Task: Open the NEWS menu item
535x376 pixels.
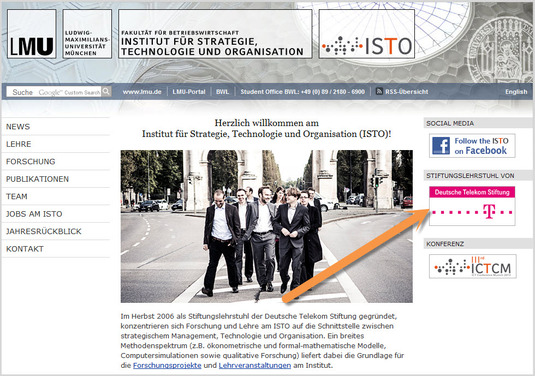Action: [x=18, y=127]
